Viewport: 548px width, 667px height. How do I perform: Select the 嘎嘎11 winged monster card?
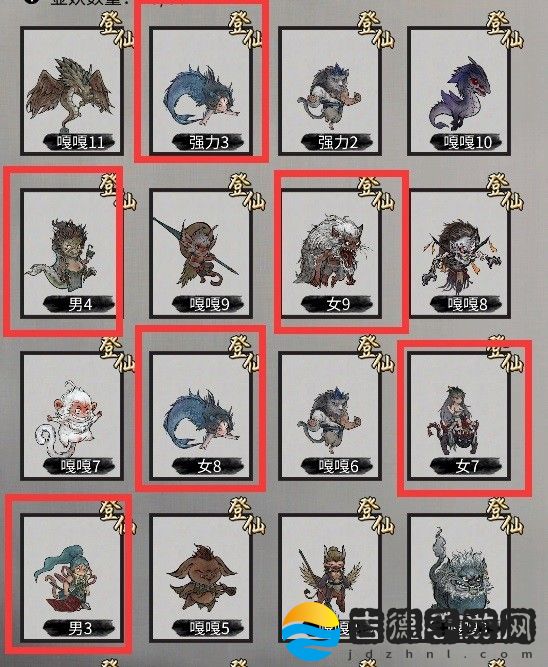[x=72, y=91]
